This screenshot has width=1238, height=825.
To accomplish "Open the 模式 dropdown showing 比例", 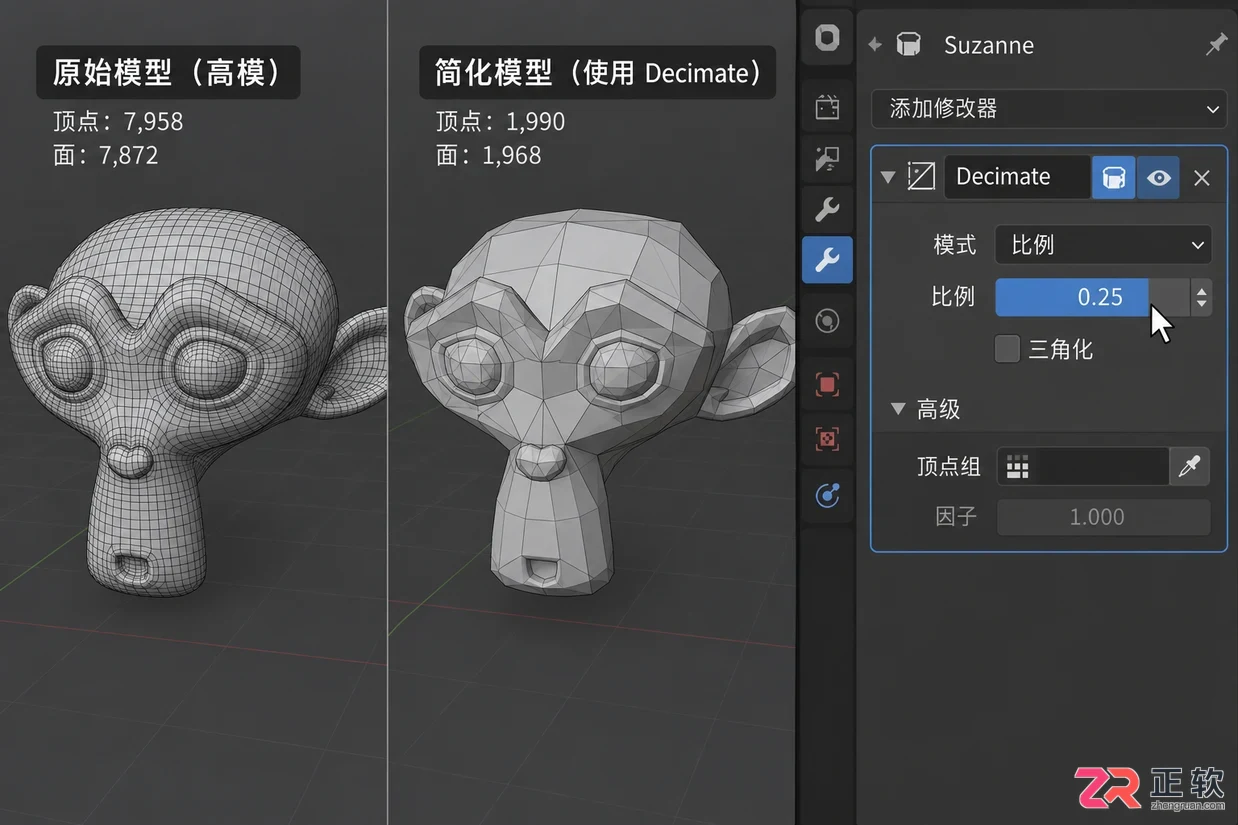I will pyautogui.click(x=1103, y=245).
